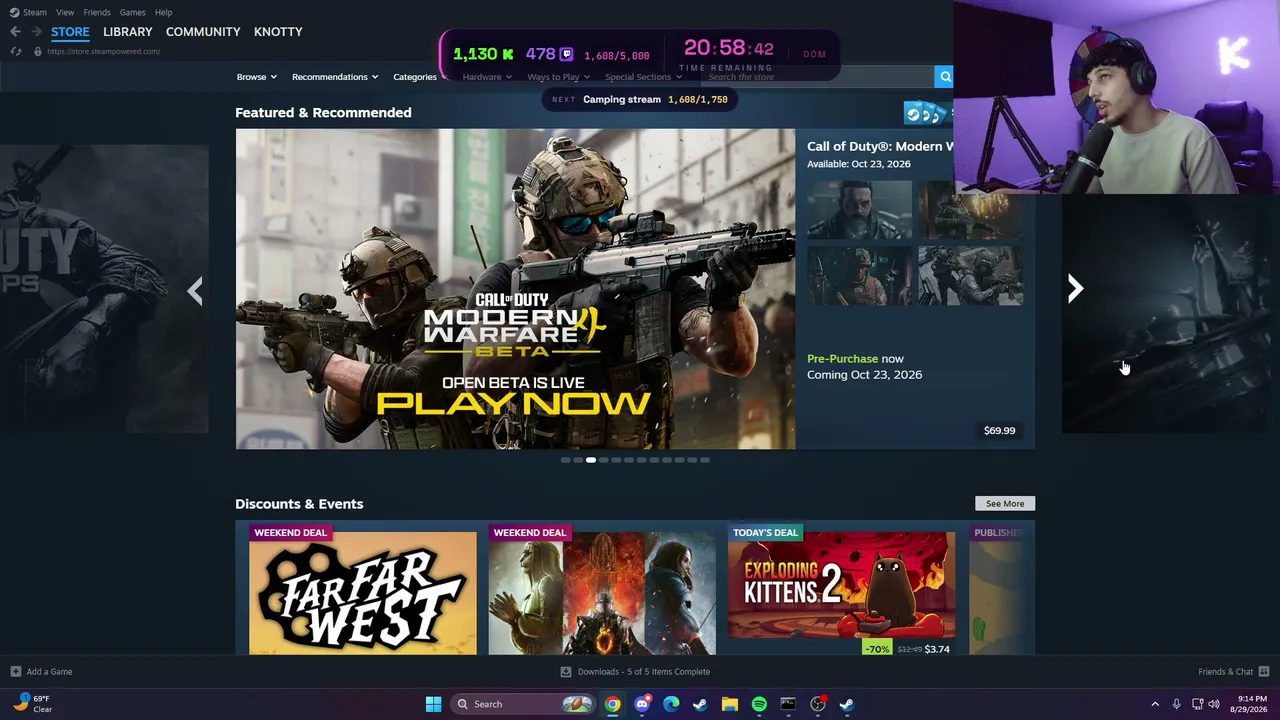
Task: Click the Add a Game plus icon
Action: point(15,672)
